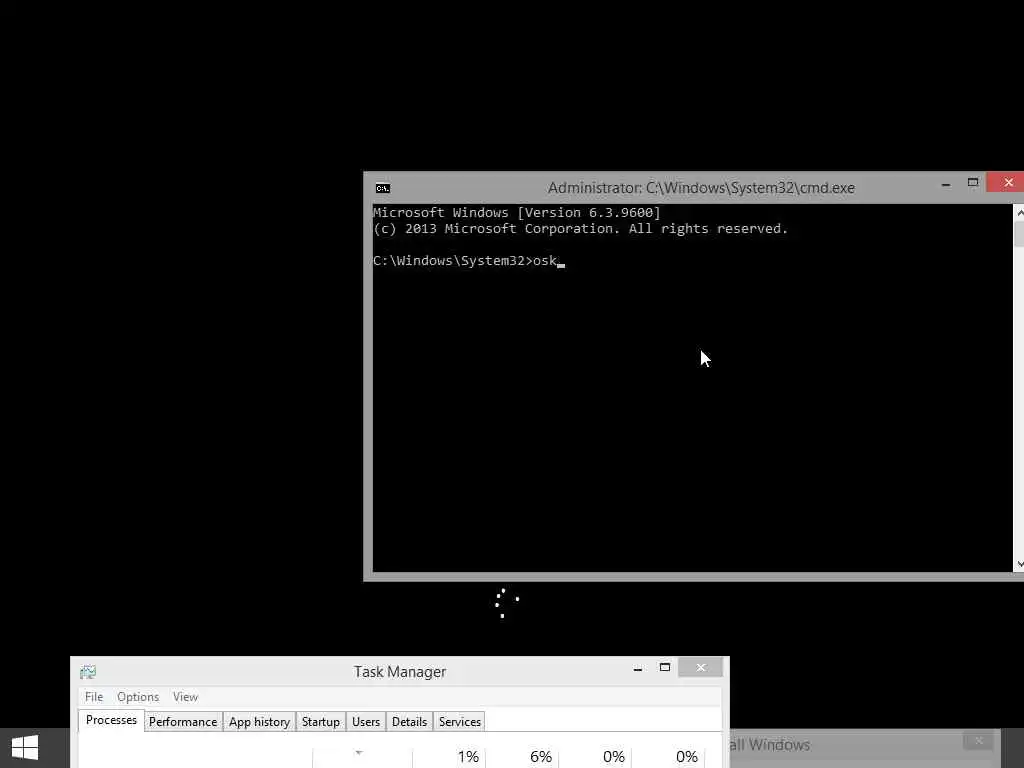This screenshot has height=768, width=1024.
Task: Open the Startup tab
Action: (321, 722)
